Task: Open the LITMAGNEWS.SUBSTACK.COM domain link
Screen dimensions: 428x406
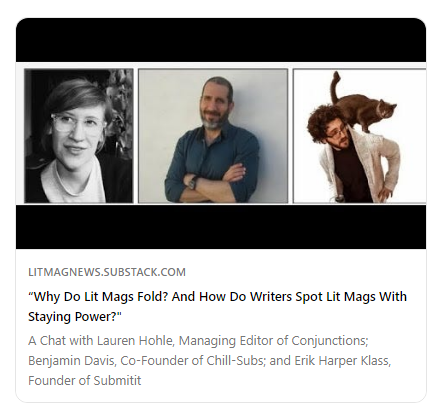Action: [x=107, y=272]
